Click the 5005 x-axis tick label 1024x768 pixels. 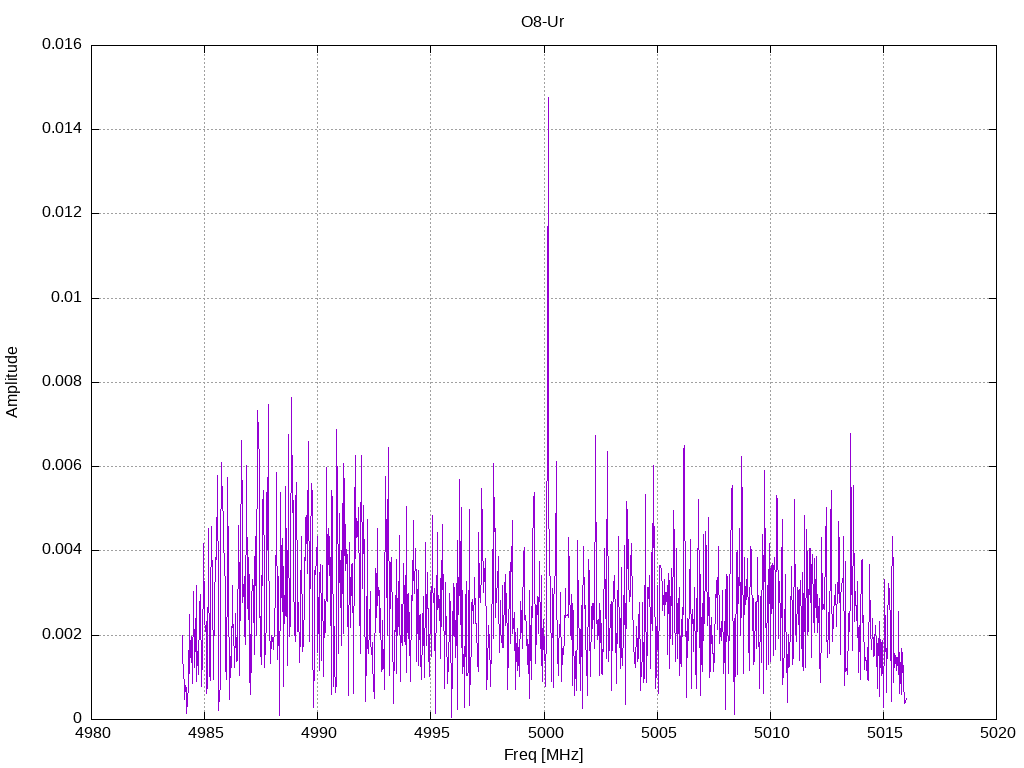(658, 733)
